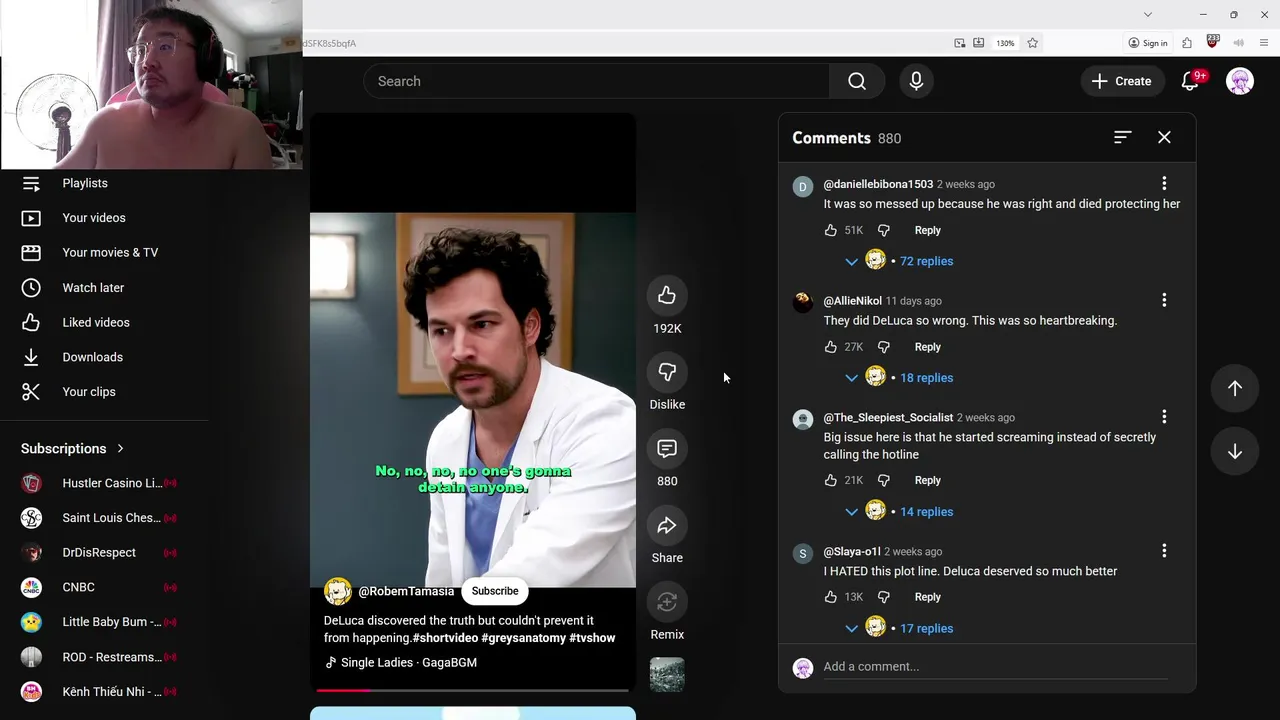Viewport: 1280px width, 720px height.
Task: Open the sound thumbnail below Remix
Action: tap(667, 674)
